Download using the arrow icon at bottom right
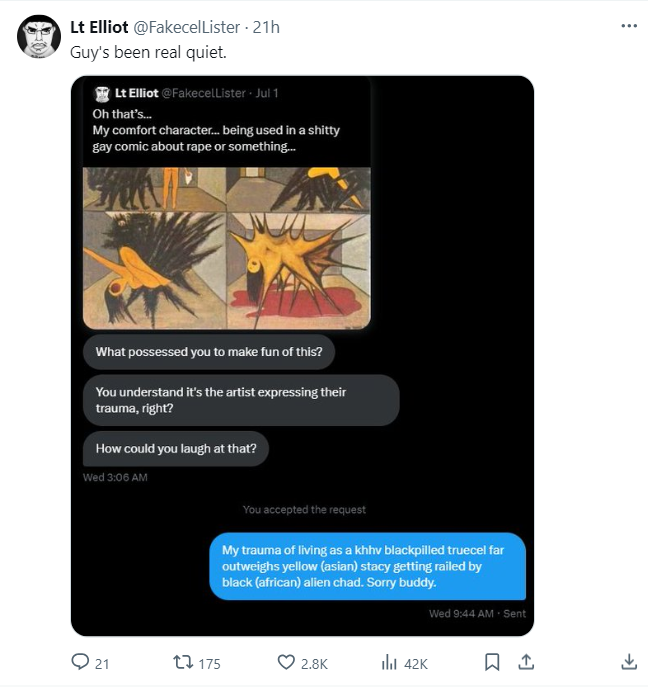This screenshot has width=648, height=690. (629, 662)
